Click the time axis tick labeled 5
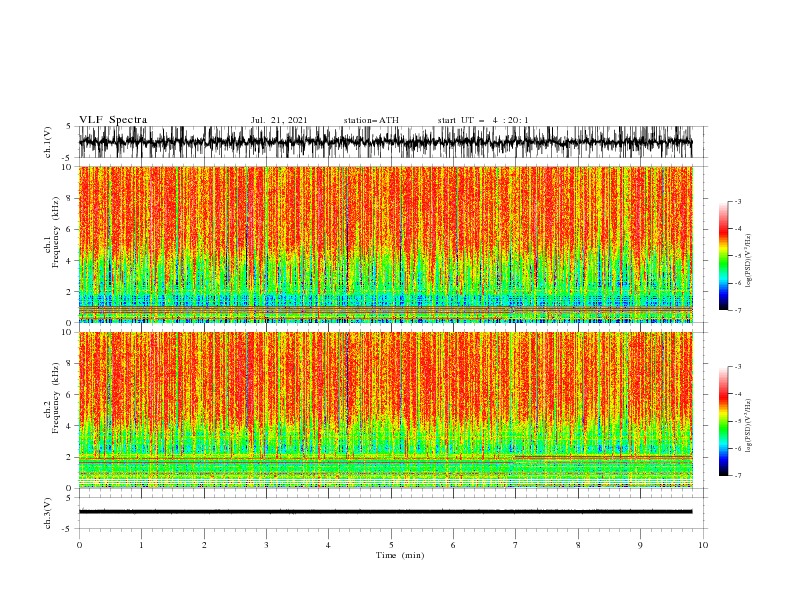The image size is (792, 612). (391, 545)
